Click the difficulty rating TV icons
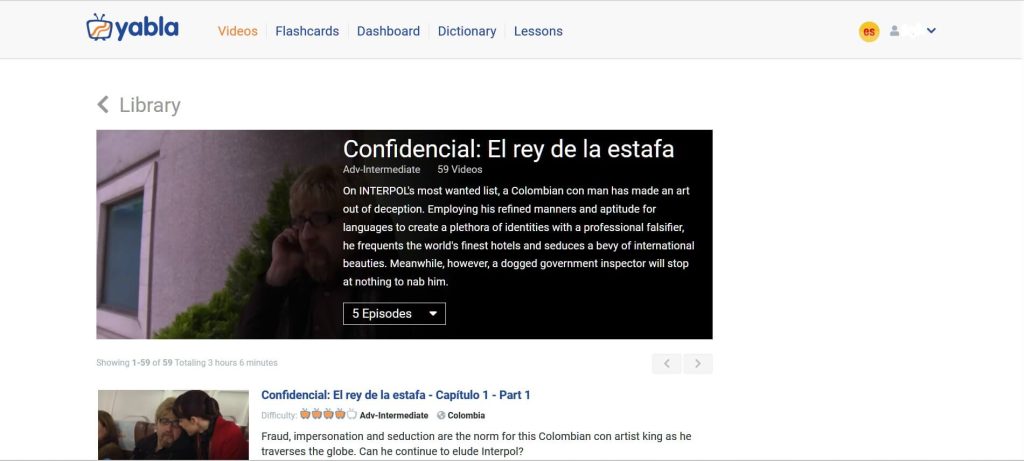The width and height of the screenshot is (1024, 461). tap(328, 415)
